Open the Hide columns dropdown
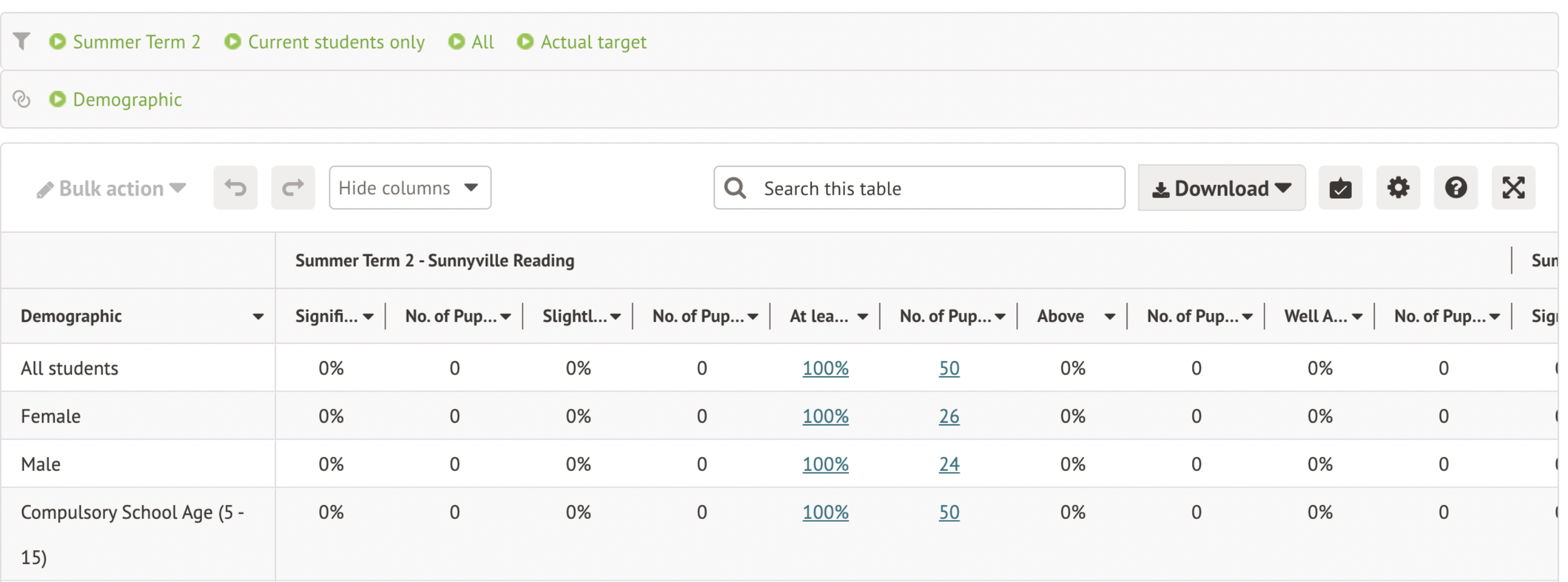This screenshot has height=582, width=1568. [x=409, y=188]
